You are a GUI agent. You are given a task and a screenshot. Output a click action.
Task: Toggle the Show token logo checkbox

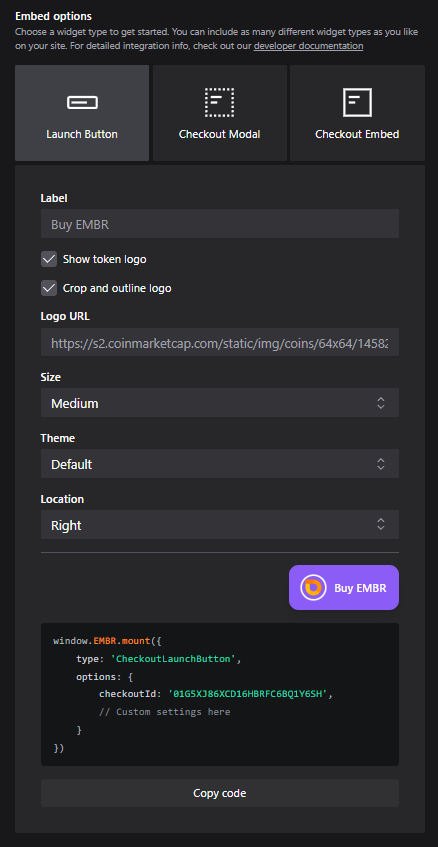click(49, 259)
